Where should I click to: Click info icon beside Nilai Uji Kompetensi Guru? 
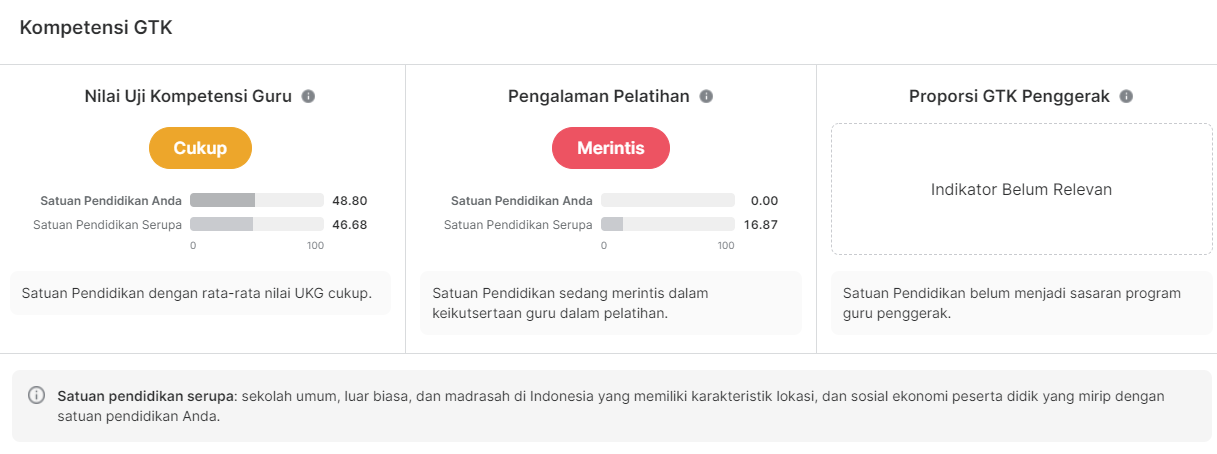308,97
